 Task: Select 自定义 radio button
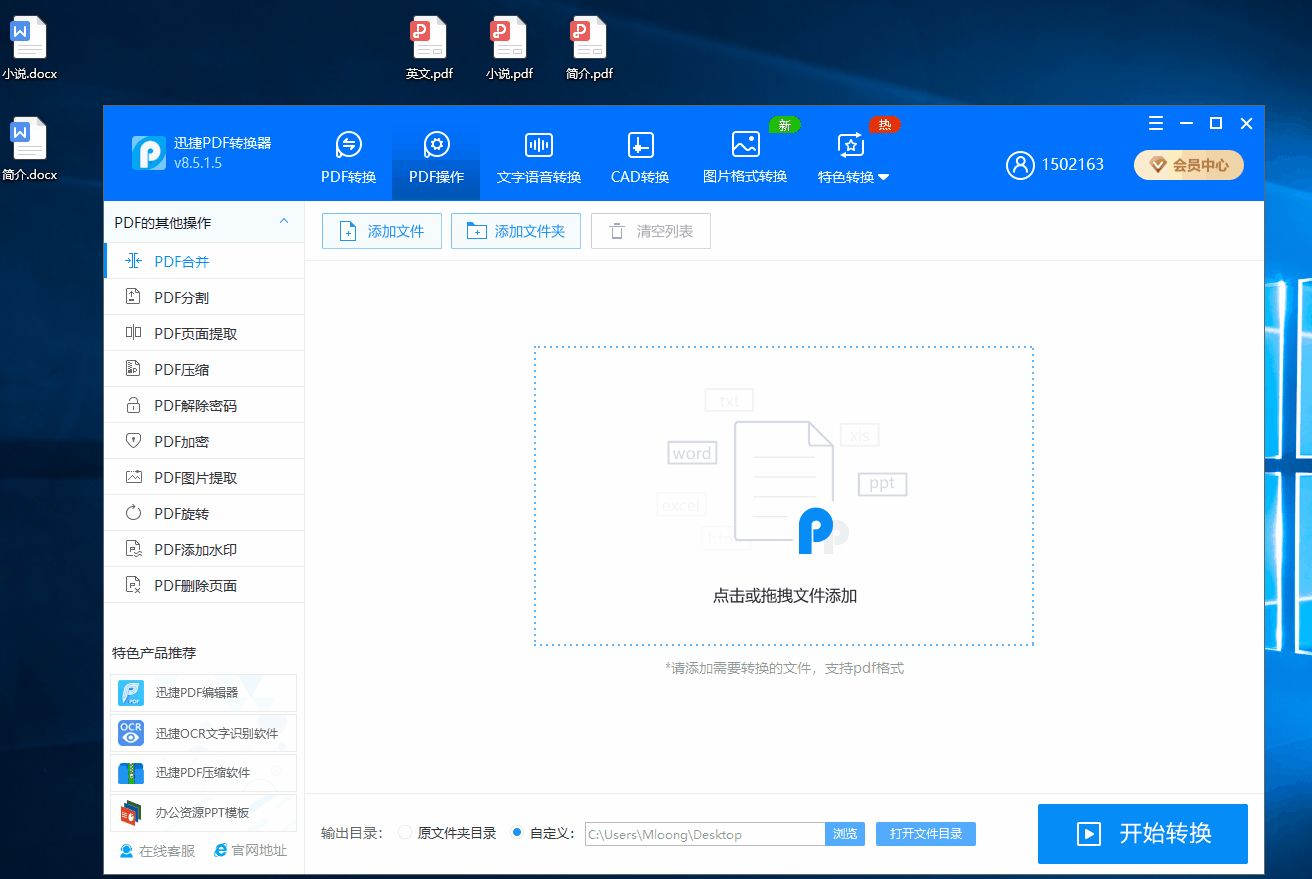coord(517,833)
